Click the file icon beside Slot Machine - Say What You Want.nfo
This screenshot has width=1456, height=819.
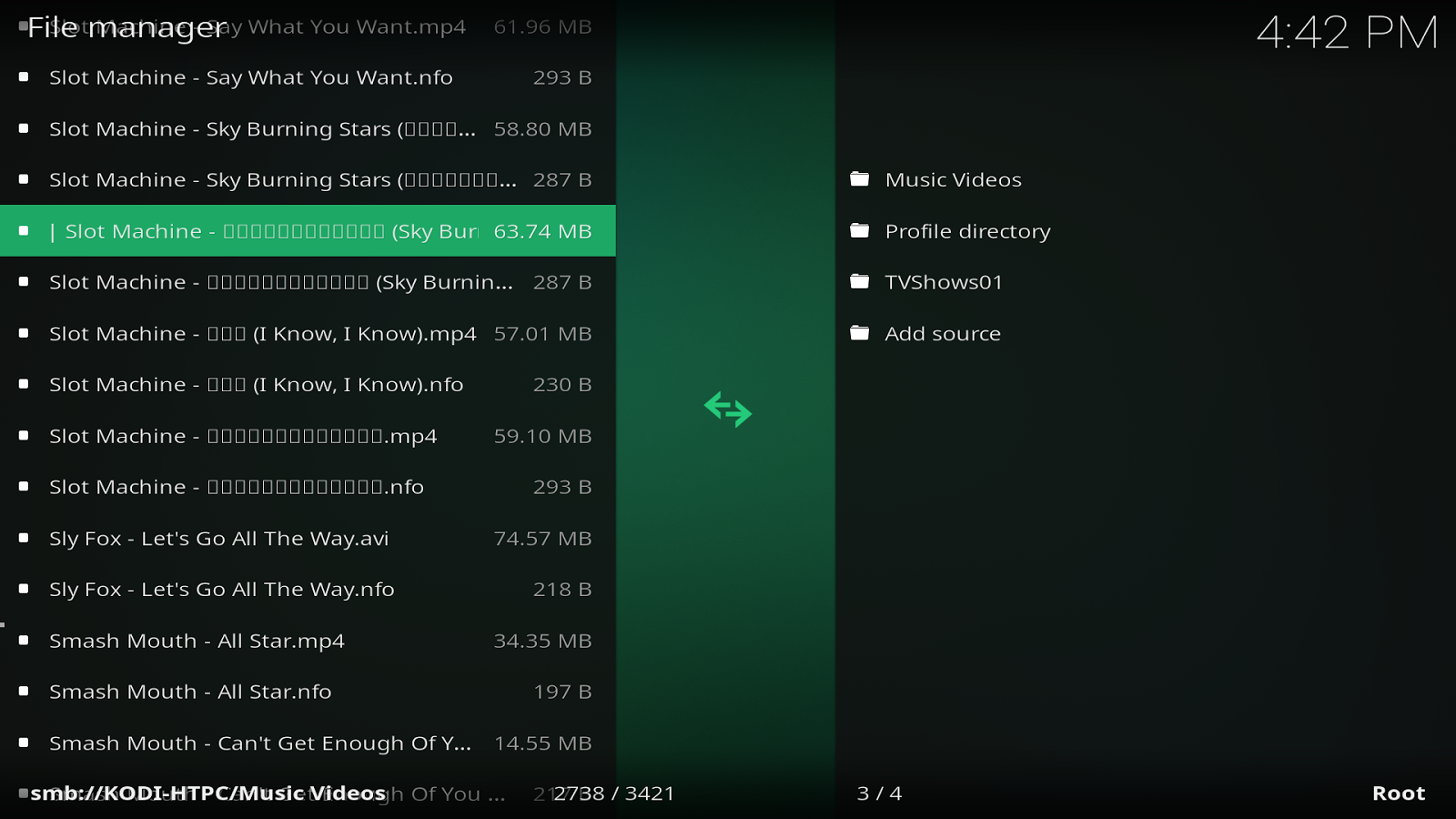click(23, 76)
